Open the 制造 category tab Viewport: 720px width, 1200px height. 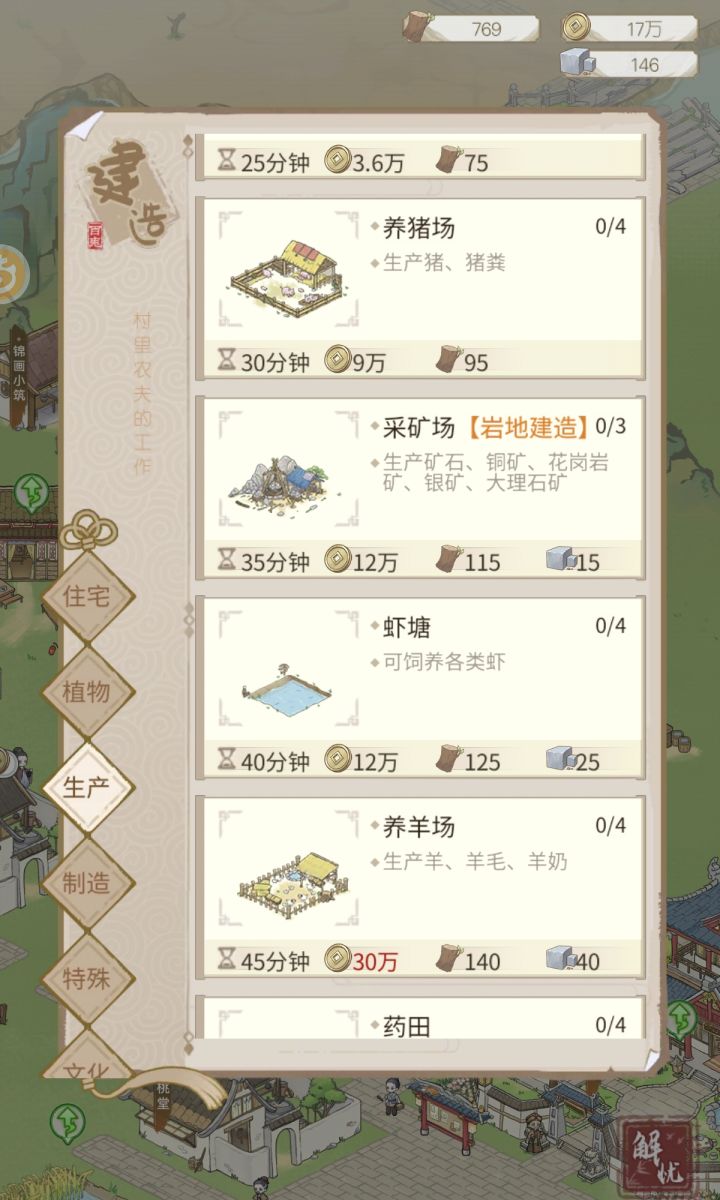87,883
